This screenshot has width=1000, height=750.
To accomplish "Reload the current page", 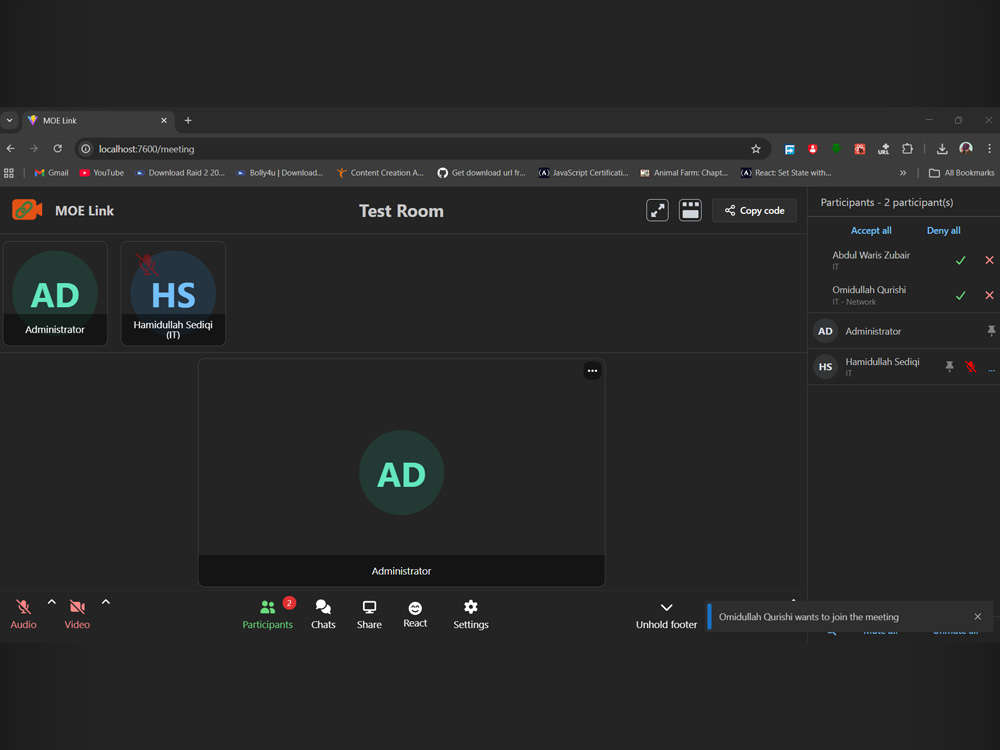I will (x=57, y=149).
